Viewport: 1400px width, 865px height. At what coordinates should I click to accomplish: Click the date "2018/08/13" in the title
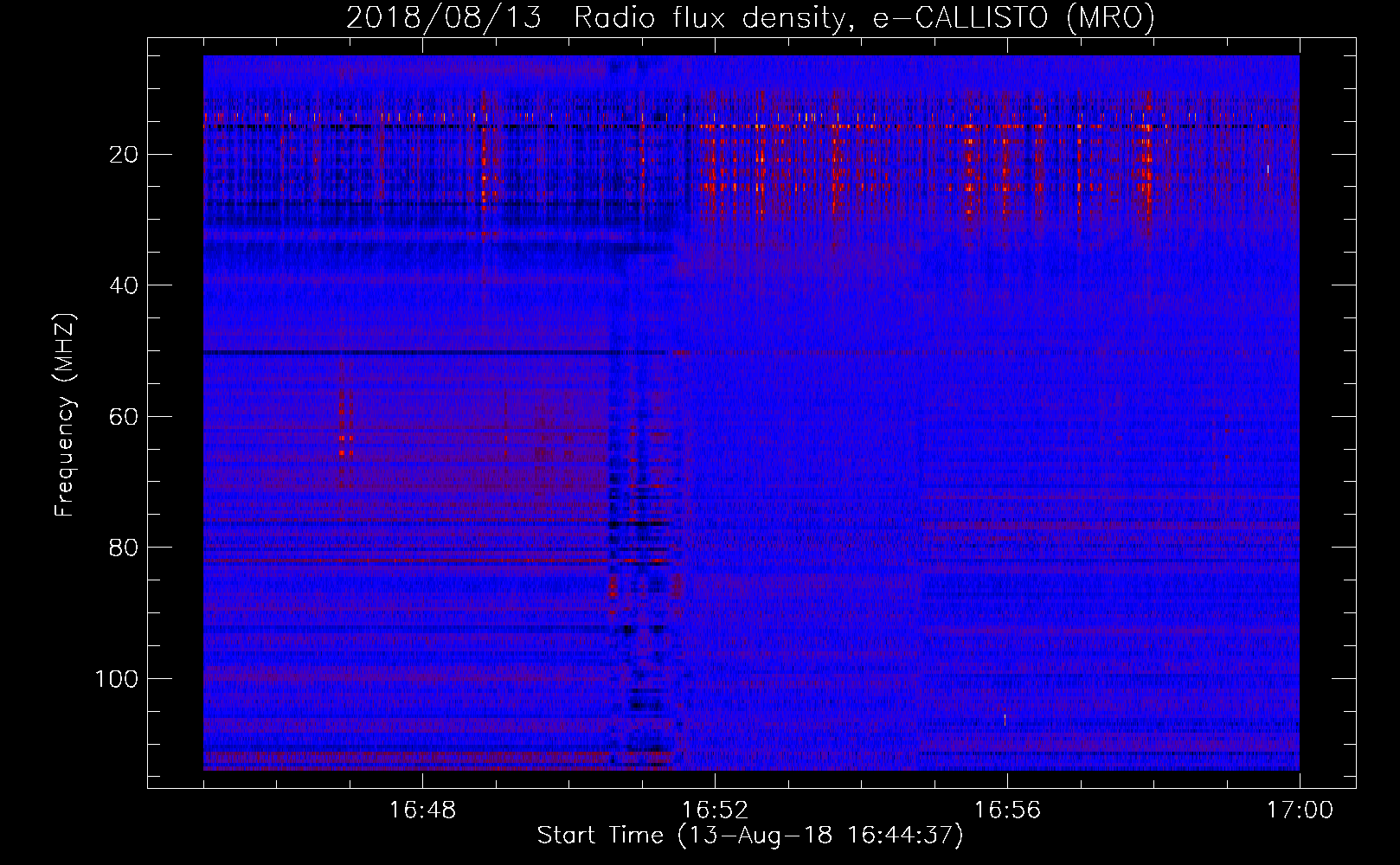click(444, 17)
